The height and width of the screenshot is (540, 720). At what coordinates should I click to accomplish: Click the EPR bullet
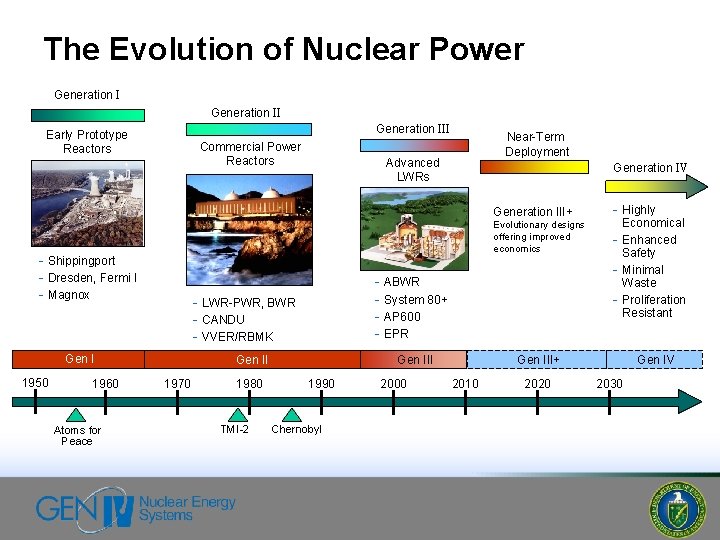click(392, 334)
